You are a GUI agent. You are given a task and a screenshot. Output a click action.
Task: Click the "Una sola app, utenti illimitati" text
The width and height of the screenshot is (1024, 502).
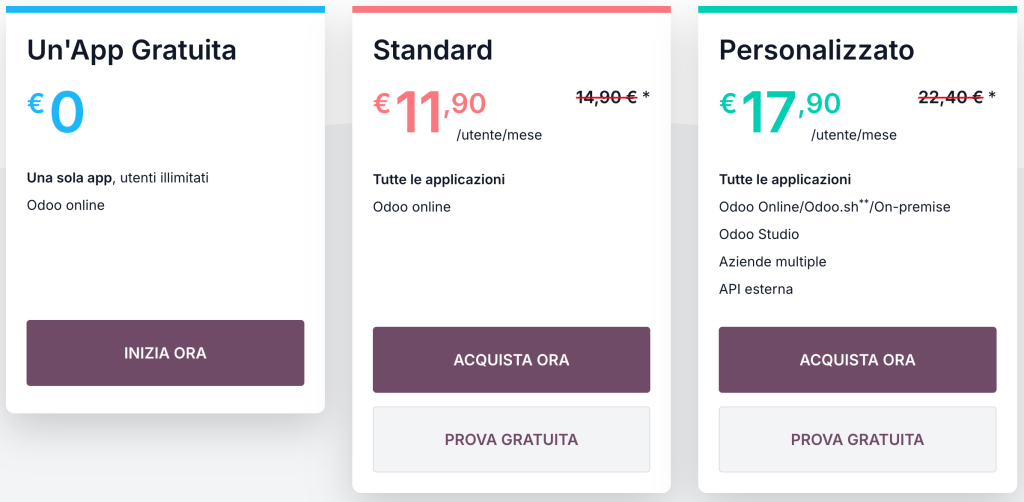coord(118,178)
